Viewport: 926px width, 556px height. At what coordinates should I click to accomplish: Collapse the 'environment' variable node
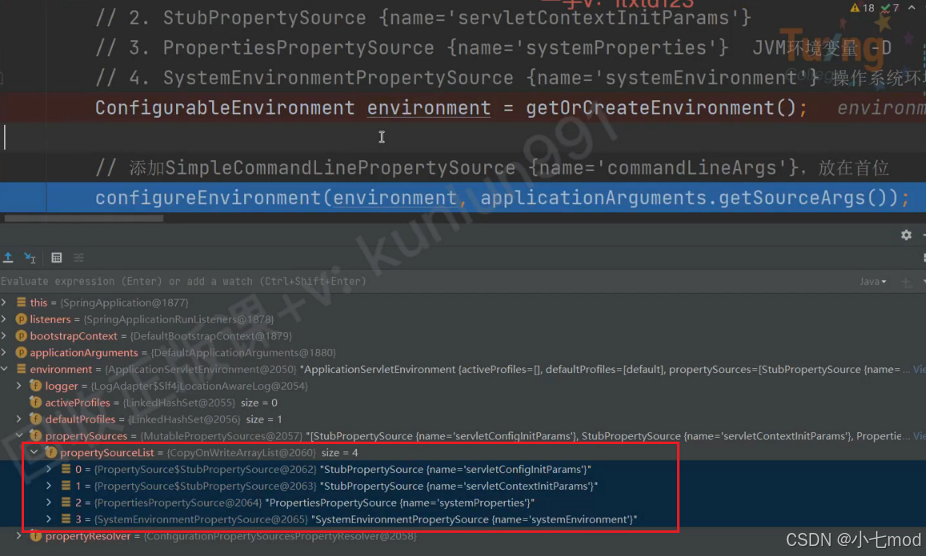pyautogui.click(x=4, y=369)
